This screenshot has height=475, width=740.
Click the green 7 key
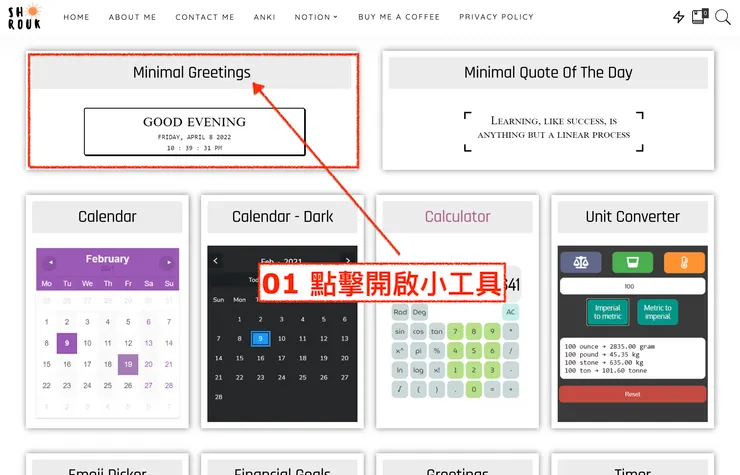[455, 331]
